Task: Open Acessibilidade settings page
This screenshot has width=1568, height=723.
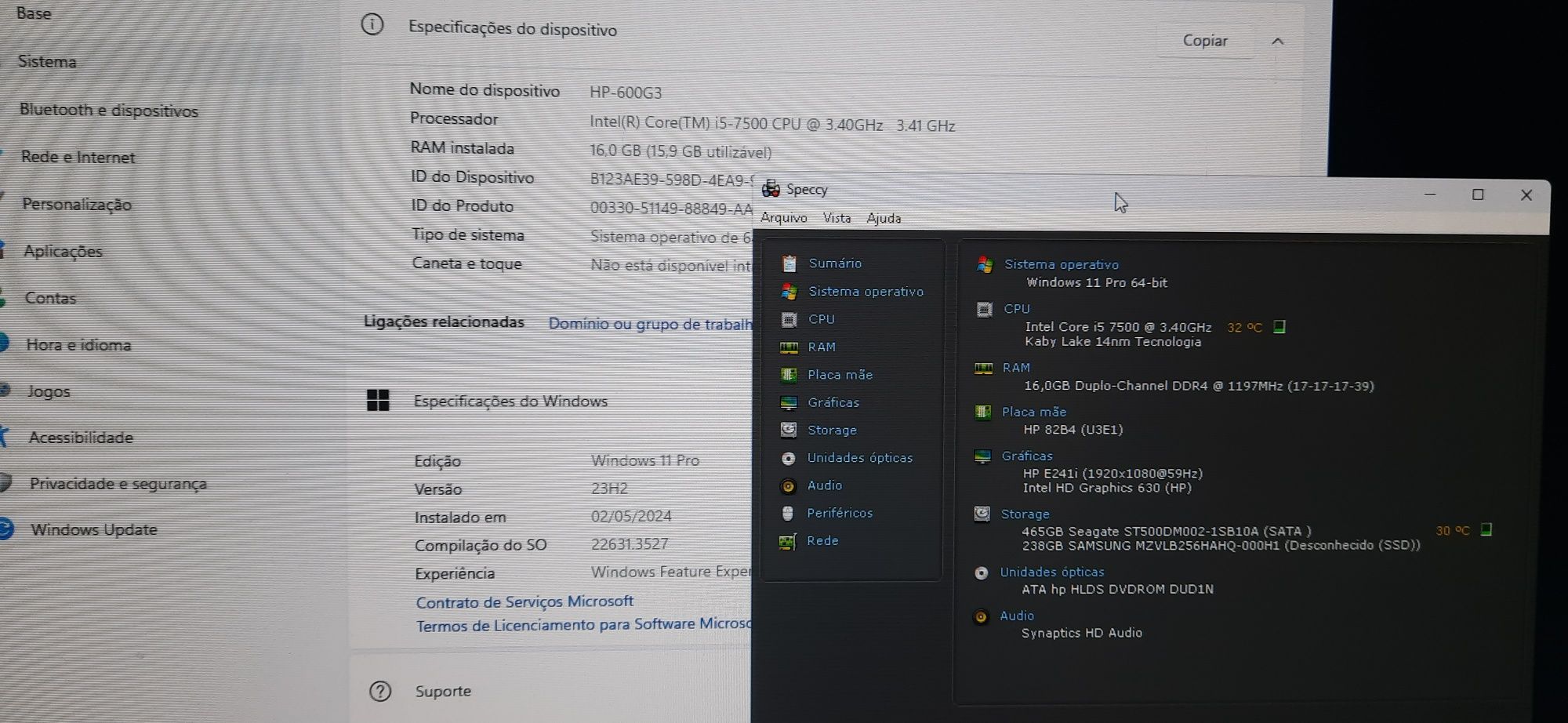Action: pos(81,438)
